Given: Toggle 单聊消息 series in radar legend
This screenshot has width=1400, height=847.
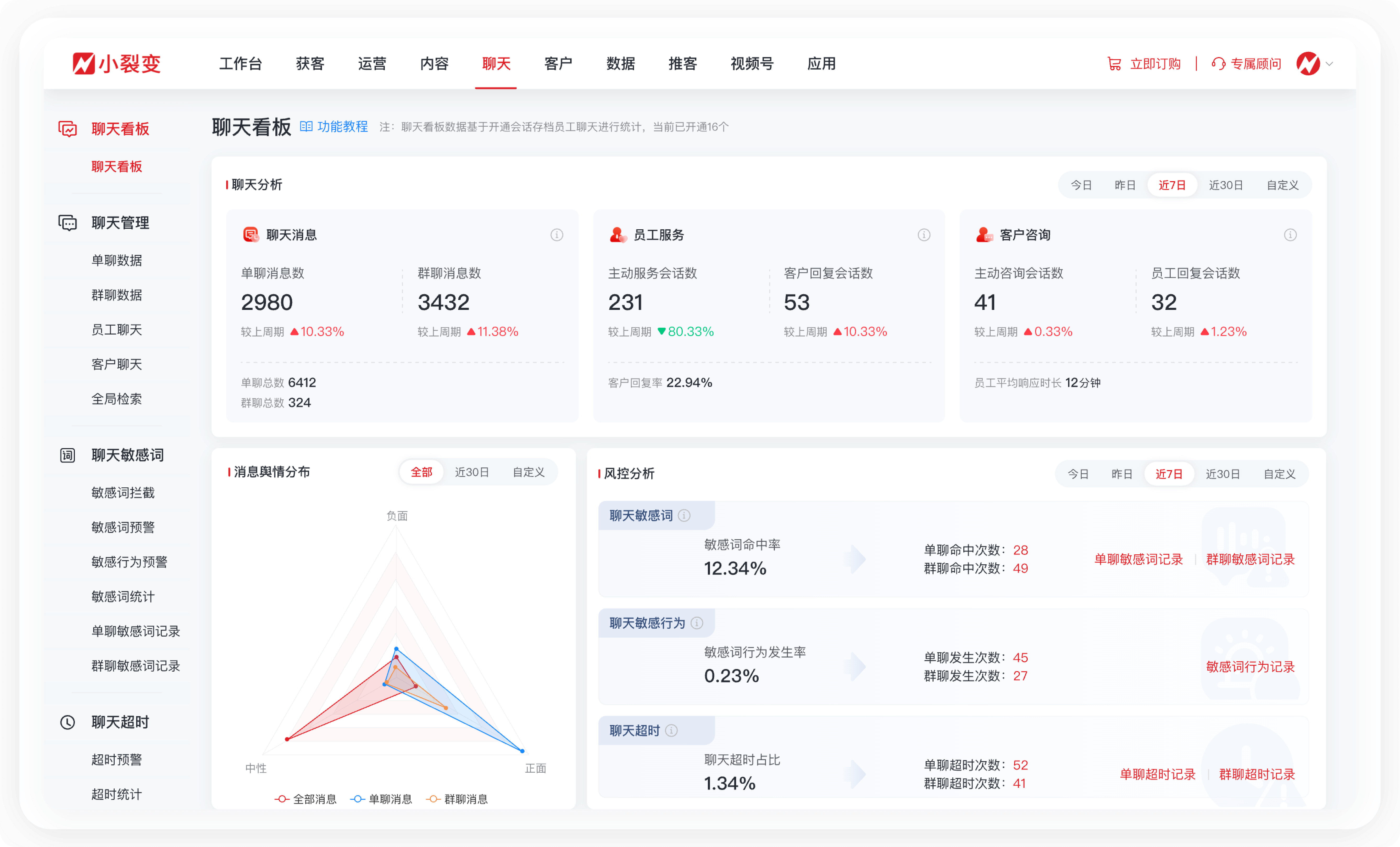Looking at the screenshot, I should 381,799.
